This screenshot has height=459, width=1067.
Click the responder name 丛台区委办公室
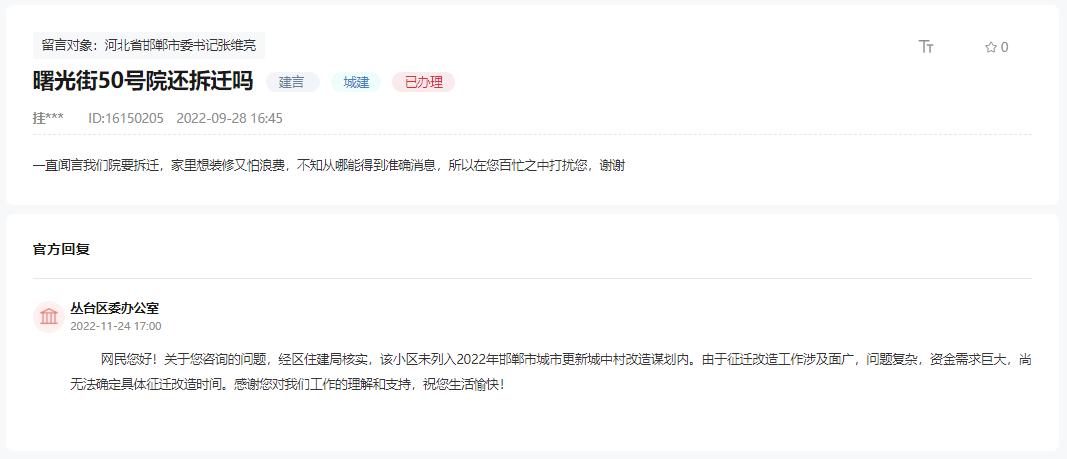click(114, 308)
